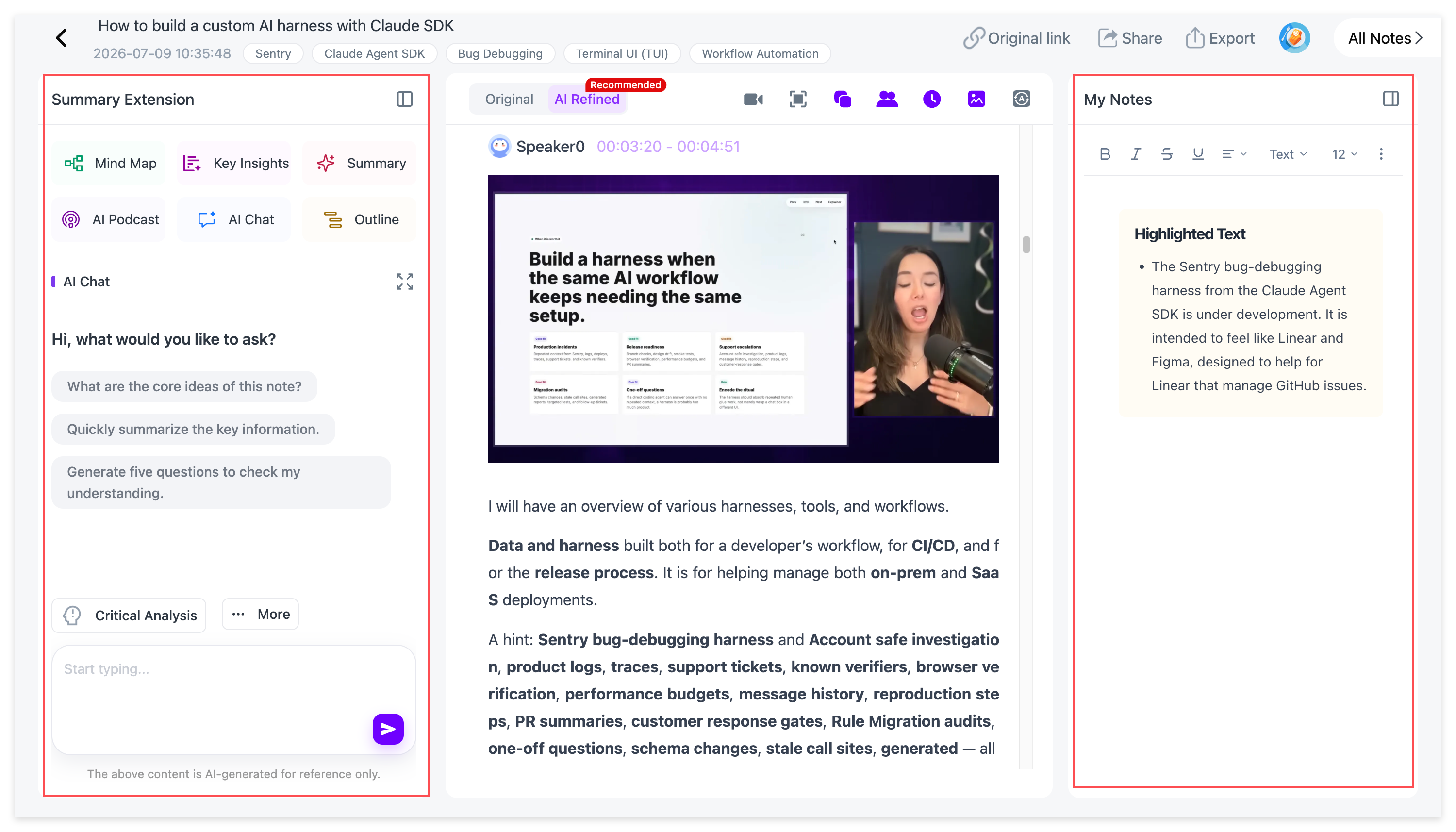This screenshot has height=832, width=1456.
Task: Click the Highlighted Text note
Action: [x=1250, y=313]
